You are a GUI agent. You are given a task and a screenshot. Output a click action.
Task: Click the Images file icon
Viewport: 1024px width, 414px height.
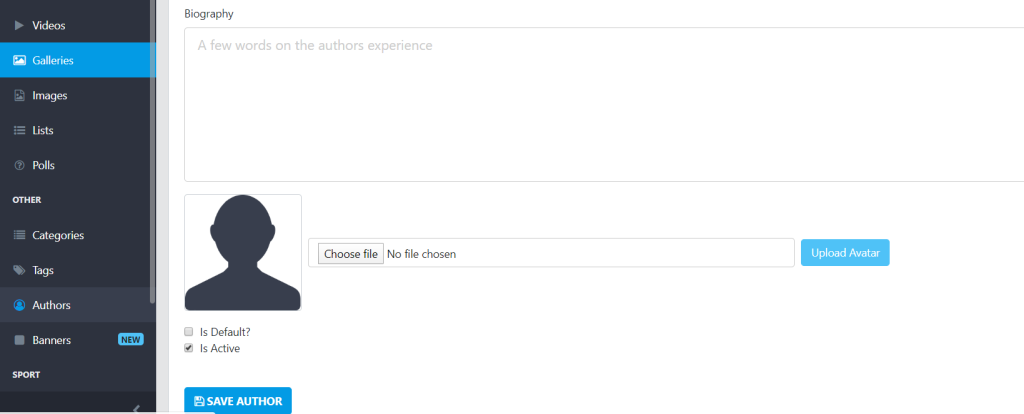(x=20, y=95)
